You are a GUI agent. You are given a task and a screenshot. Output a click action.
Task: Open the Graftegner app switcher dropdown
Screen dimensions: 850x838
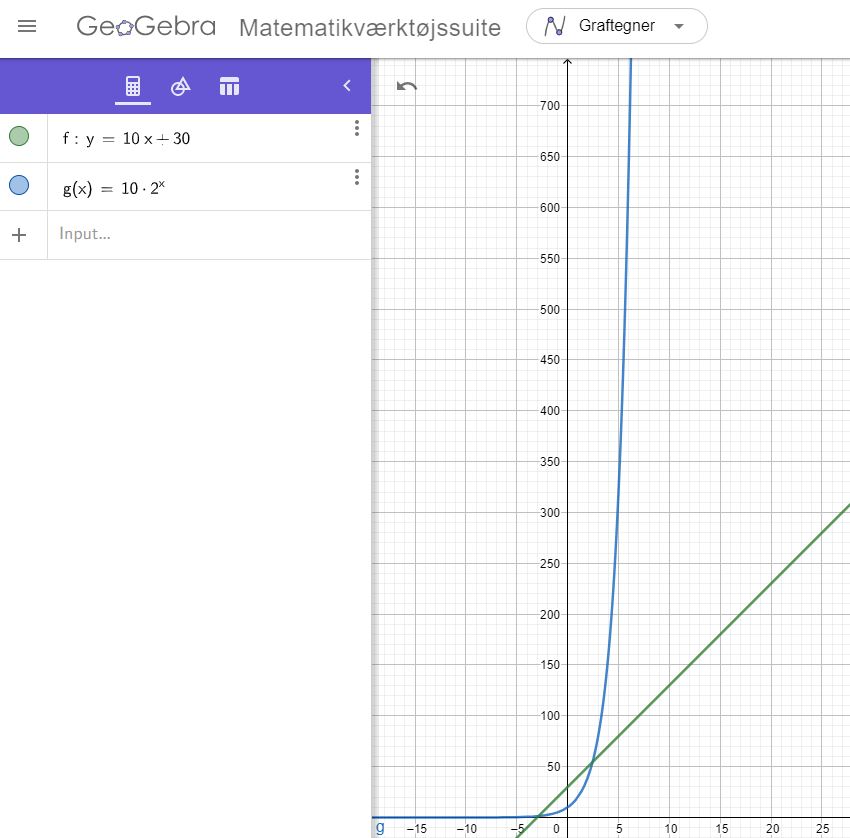616,26
